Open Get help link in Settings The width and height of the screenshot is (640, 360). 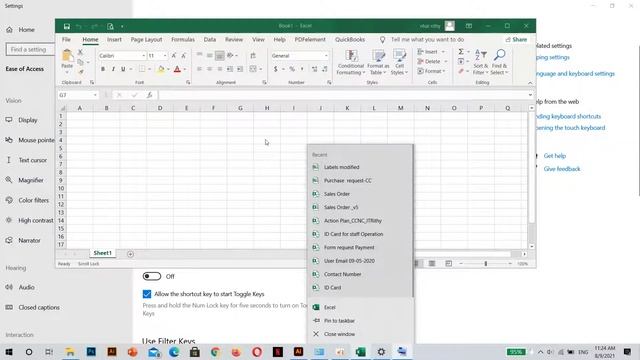[x=554, y=156]
